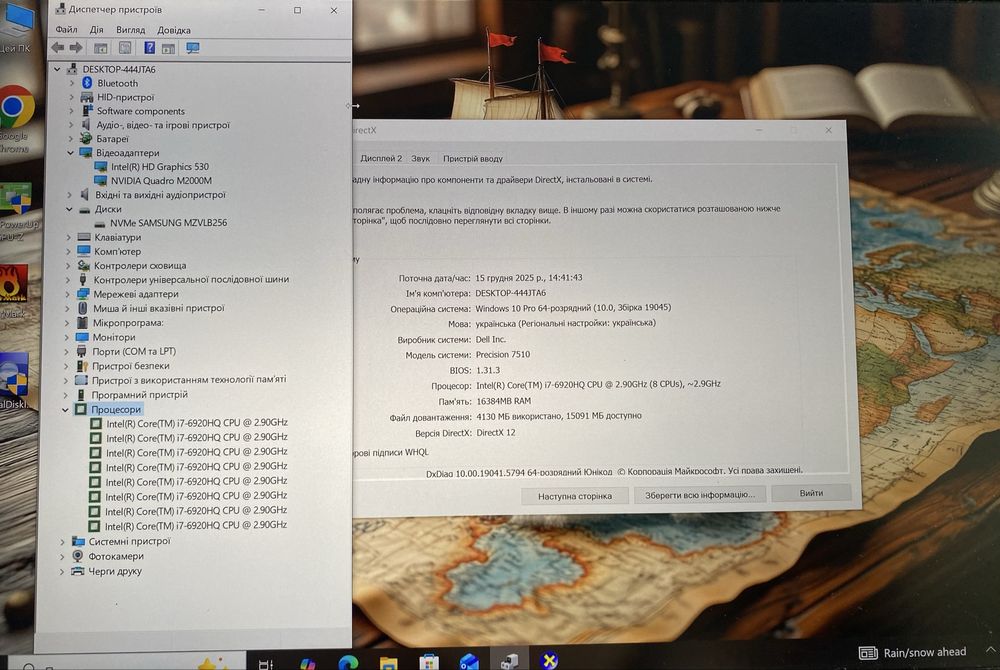This screenshot has width=1000, height=670.
Task: Click the Вийти button in DirectX dialog
Action: tap(811, 493)
